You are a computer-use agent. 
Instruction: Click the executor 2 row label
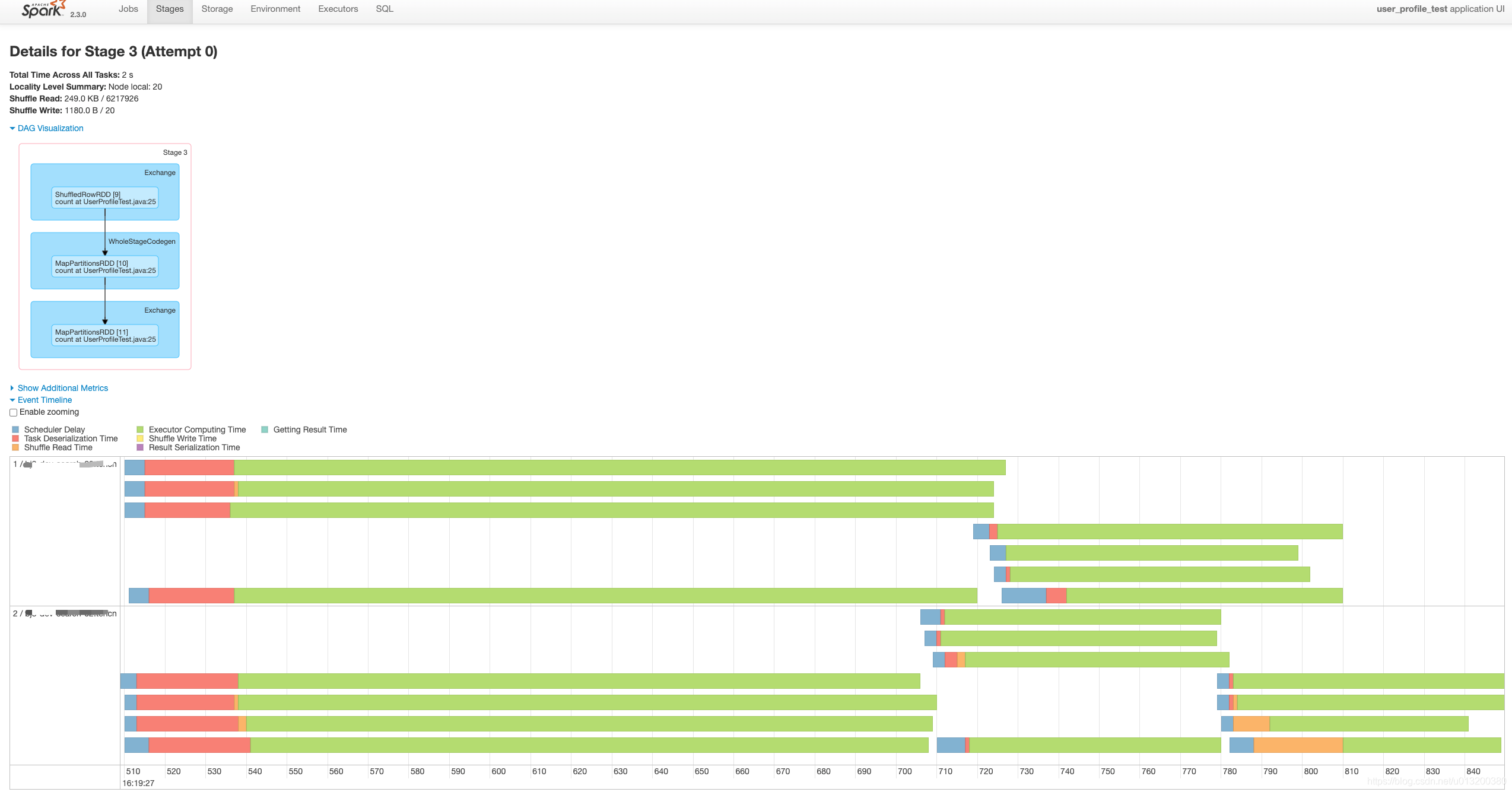tap(65, 614)
